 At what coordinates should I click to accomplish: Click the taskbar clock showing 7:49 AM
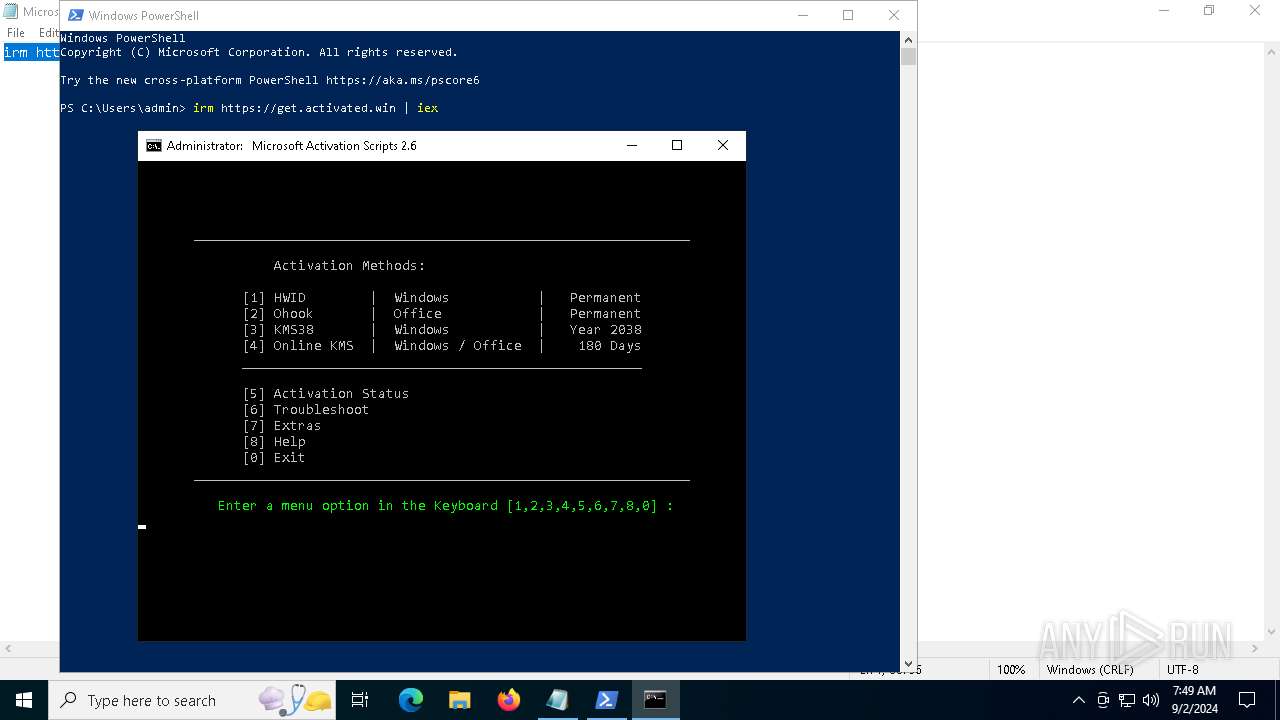(1194, 700)
